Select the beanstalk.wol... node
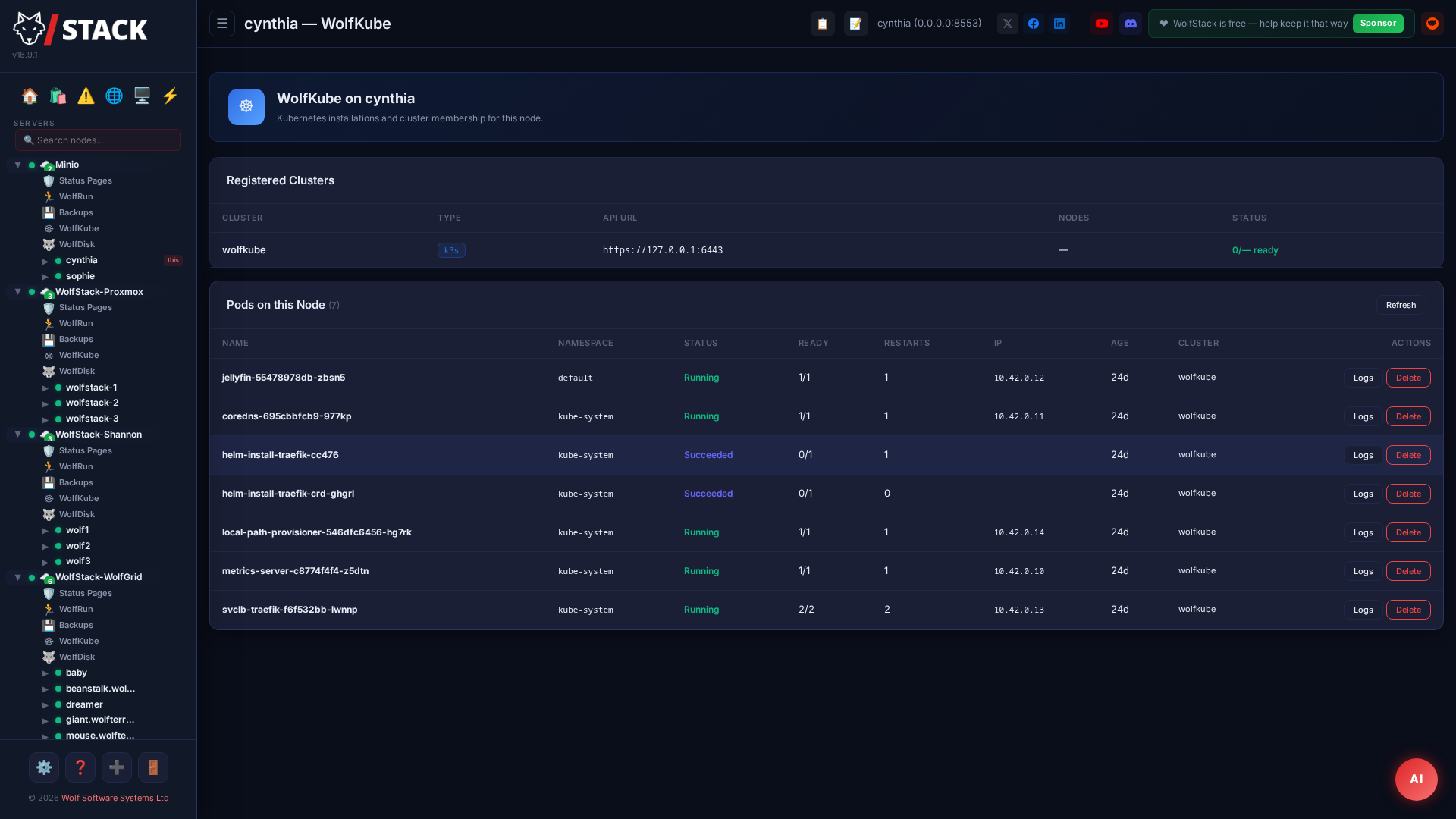The width and height of the screenshot is (1456, 819). pos(100,689)
